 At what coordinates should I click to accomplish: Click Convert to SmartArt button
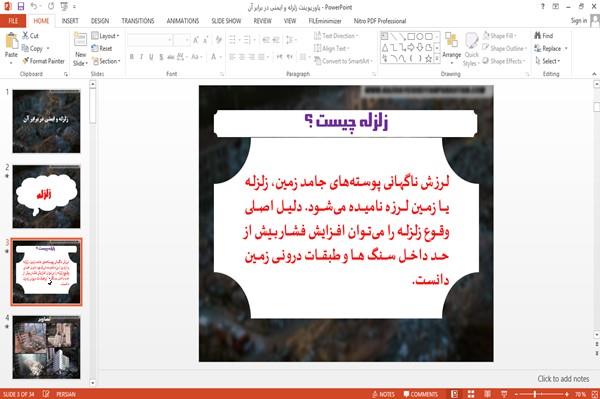[343, 61]
